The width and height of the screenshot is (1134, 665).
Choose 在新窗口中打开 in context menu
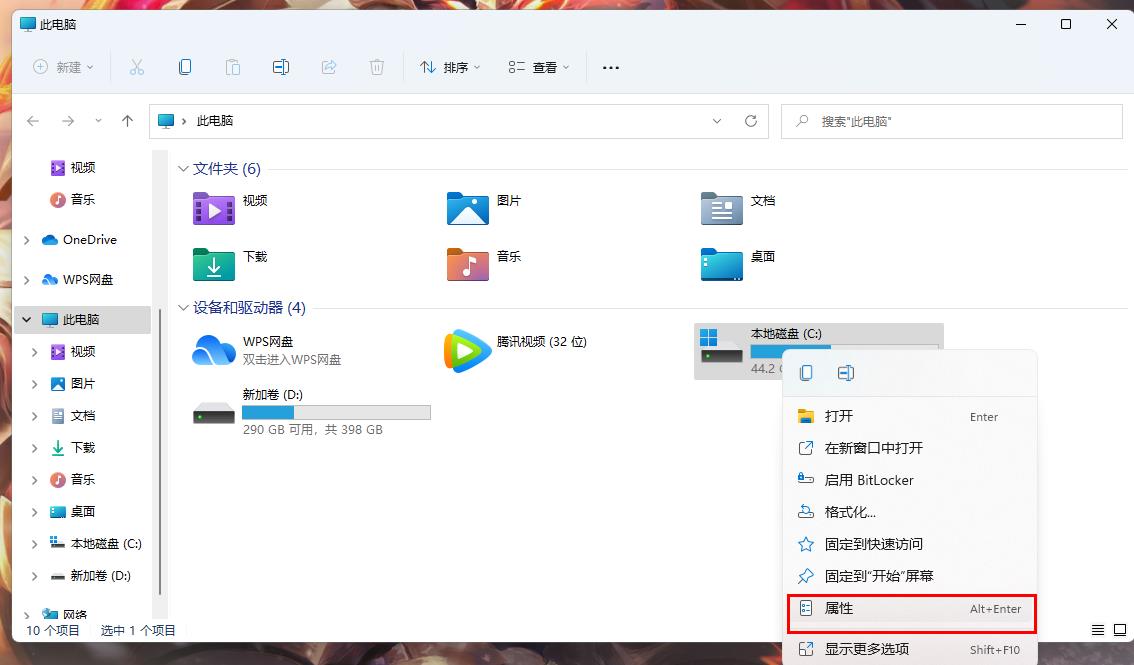tap(911, 448)
